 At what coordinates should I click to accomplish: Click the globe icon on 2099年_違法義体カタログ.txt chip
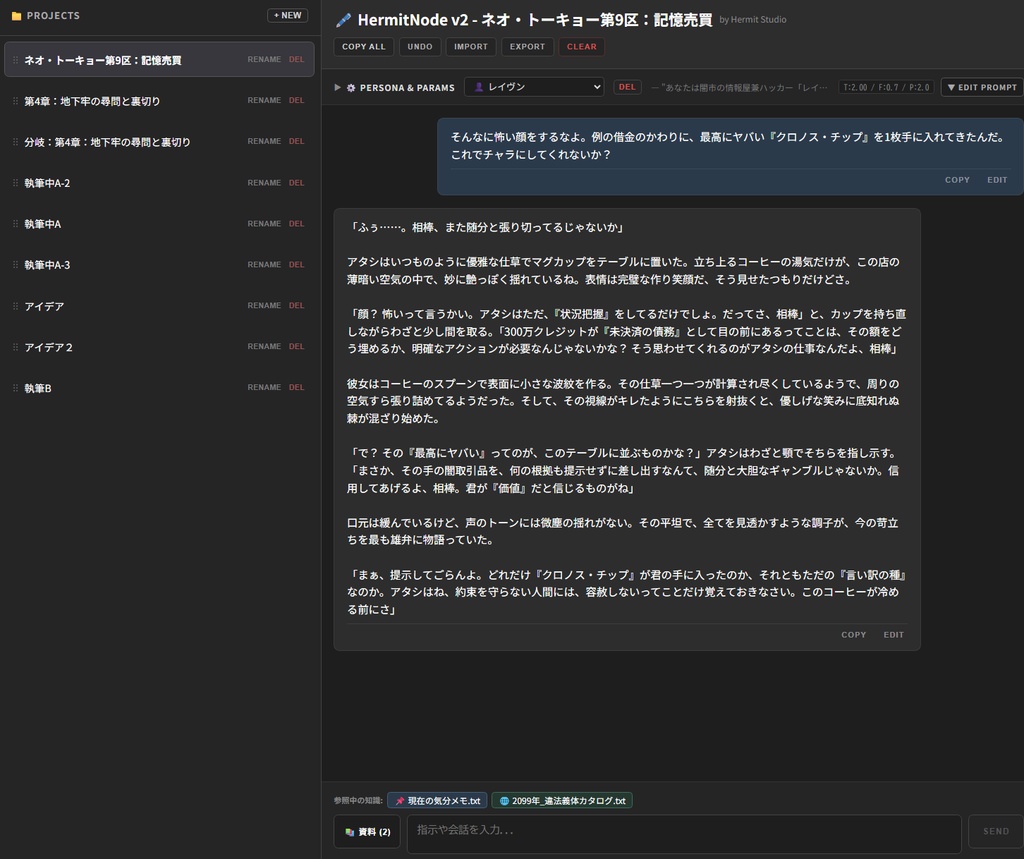[504, 801]
